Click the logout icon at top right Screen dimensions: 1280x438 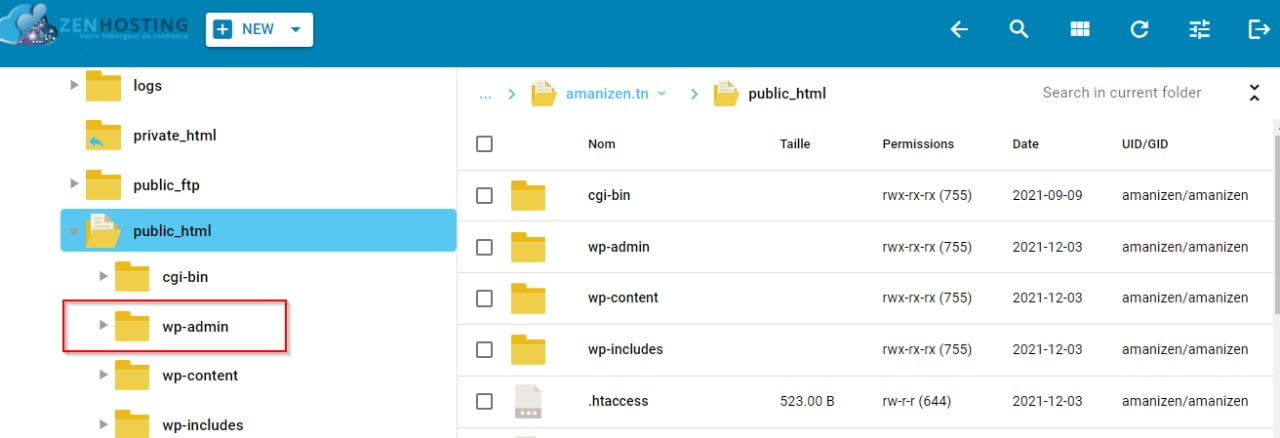click(x=1259, y=30)
